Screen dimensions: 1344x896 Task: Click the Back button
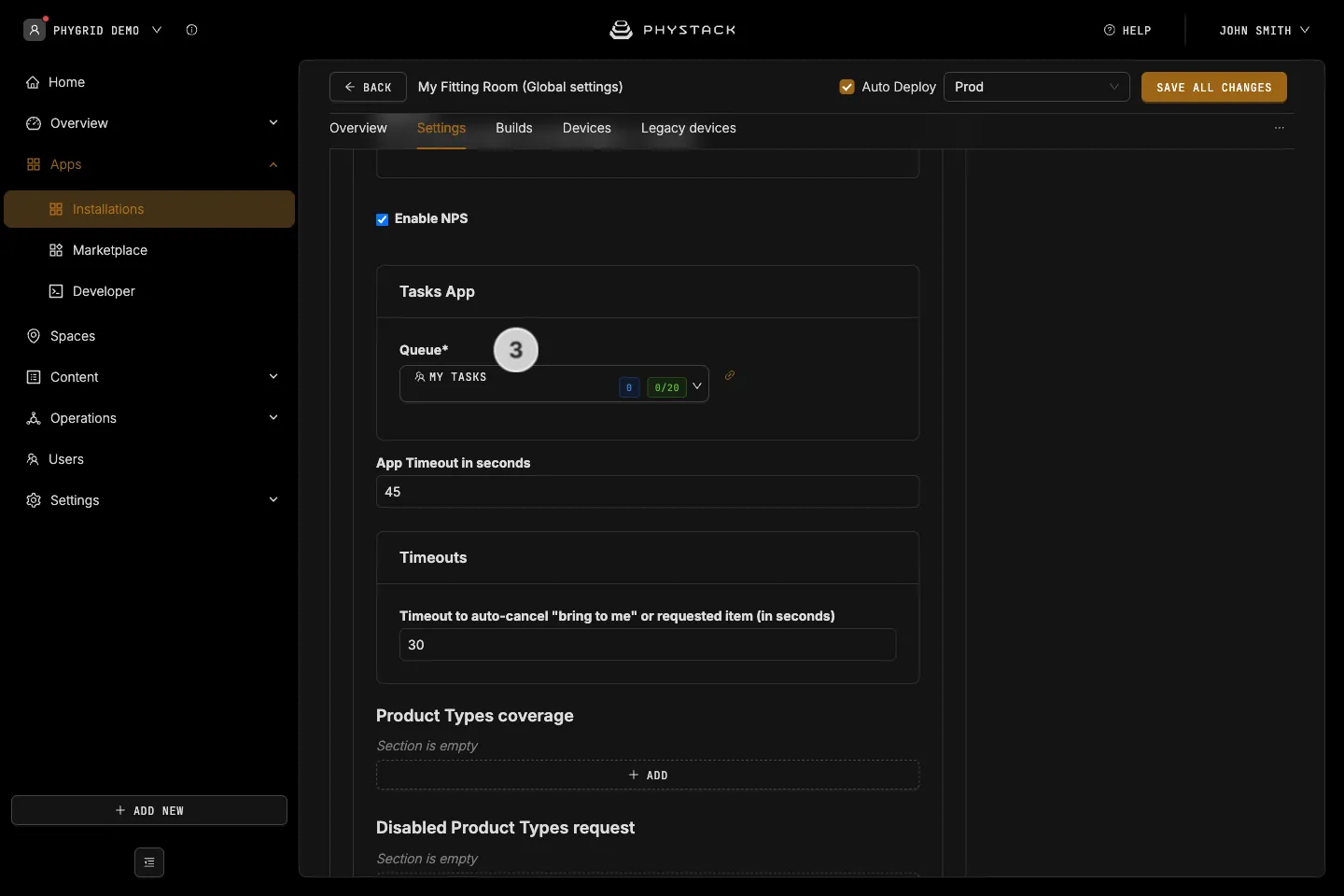click(368, 87)
